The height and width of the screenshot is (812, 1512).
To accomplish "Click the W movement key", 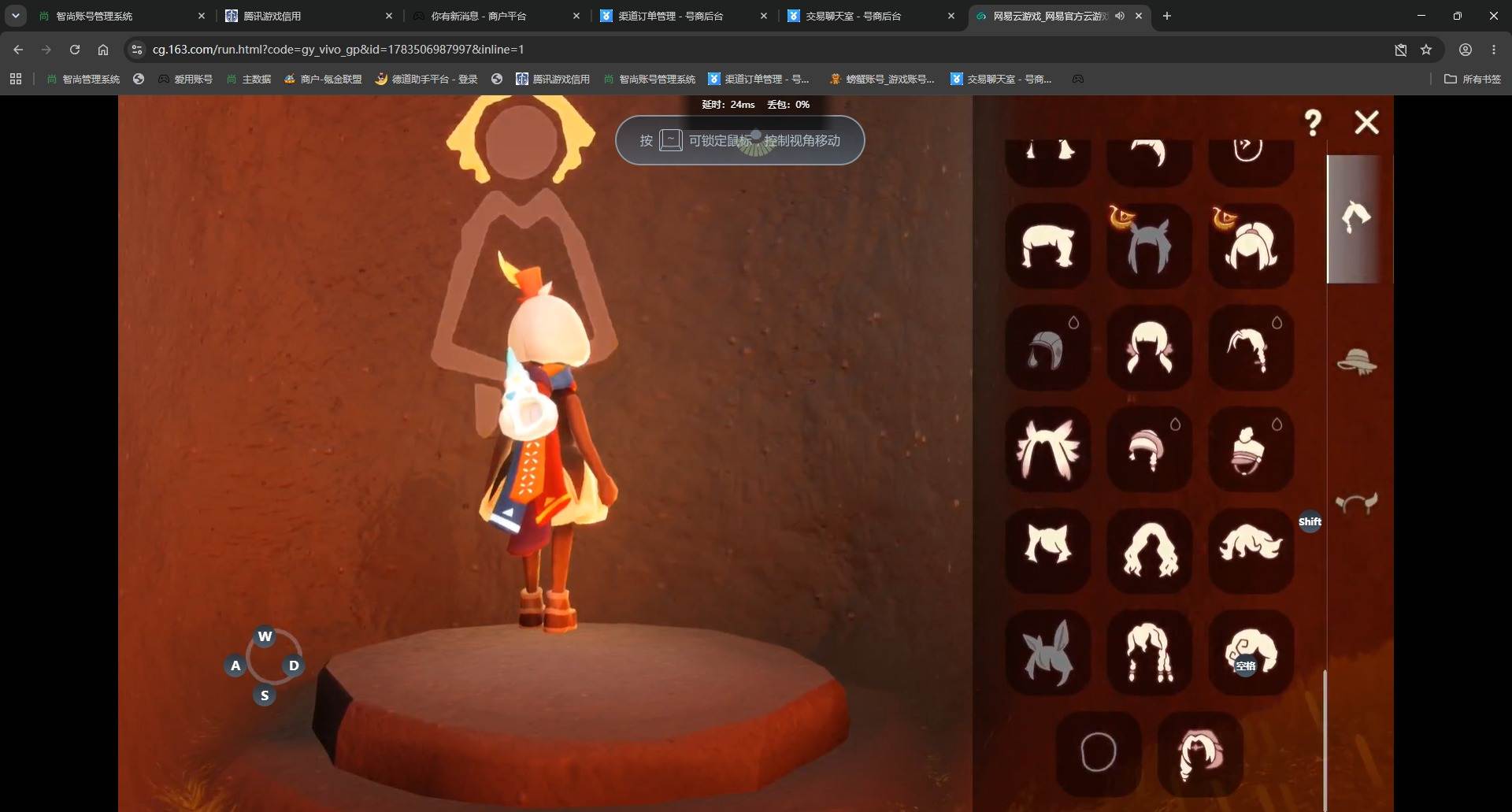I will click(x=265, y=636).
